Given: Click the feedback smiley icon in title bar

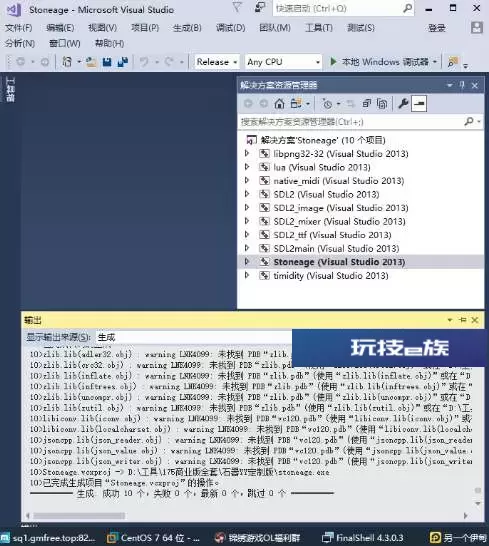Looking at the screenshot, I should click(x=259, y=7).
